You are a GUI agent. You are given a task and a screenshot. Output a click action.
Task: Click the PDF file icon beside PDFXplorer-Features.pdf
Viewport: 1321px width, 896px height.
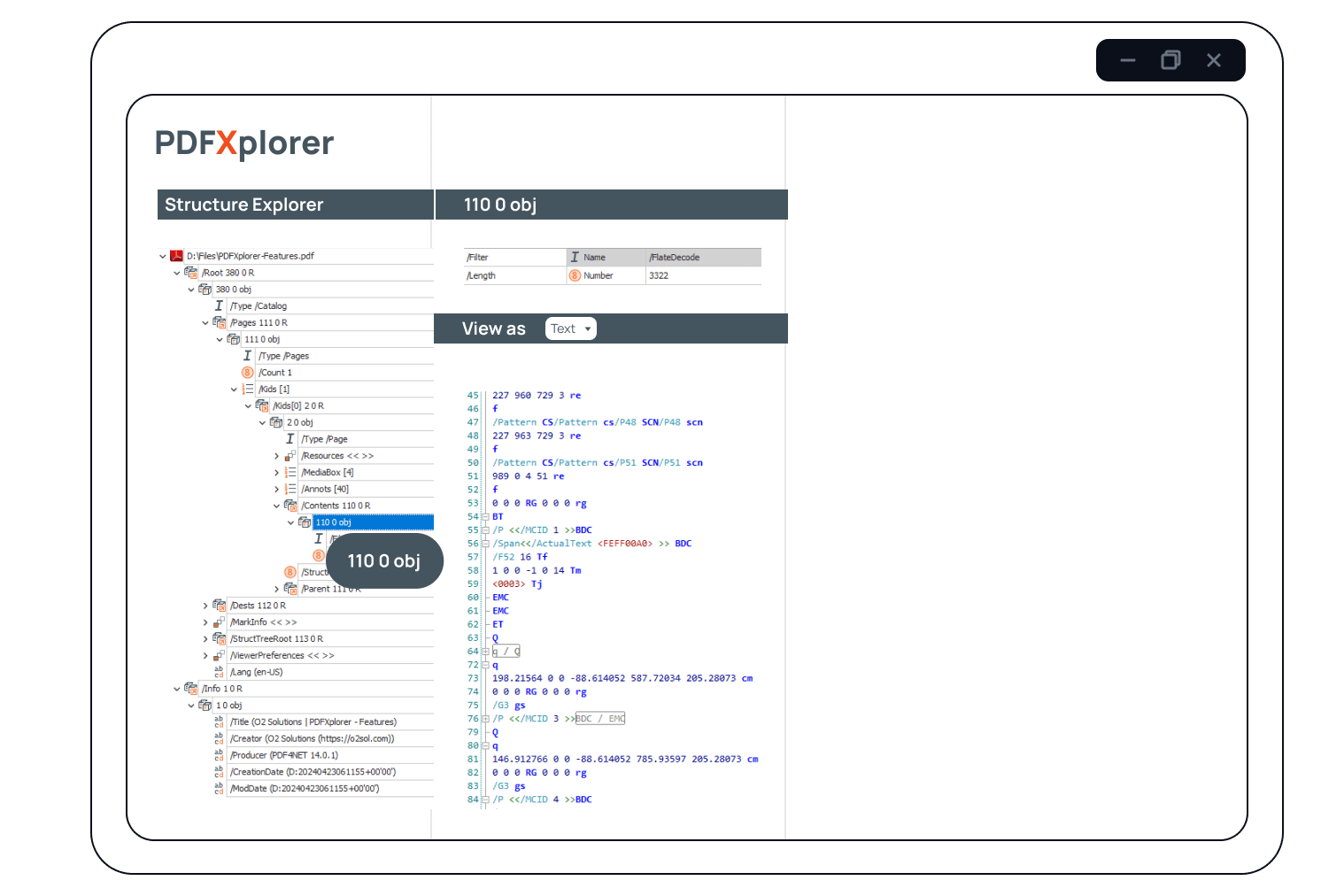pyautogui.click(x=176, y=256)
